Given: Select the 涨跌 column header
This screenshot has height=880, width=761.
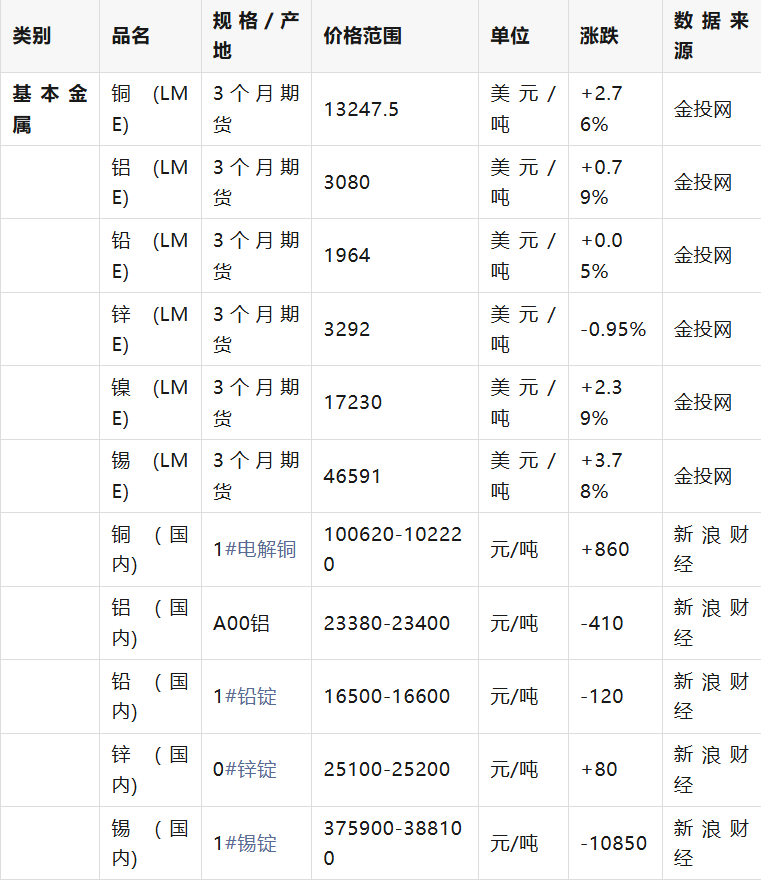Looking at the screenshot, I should pyautogui.click(x=599, y=36).
